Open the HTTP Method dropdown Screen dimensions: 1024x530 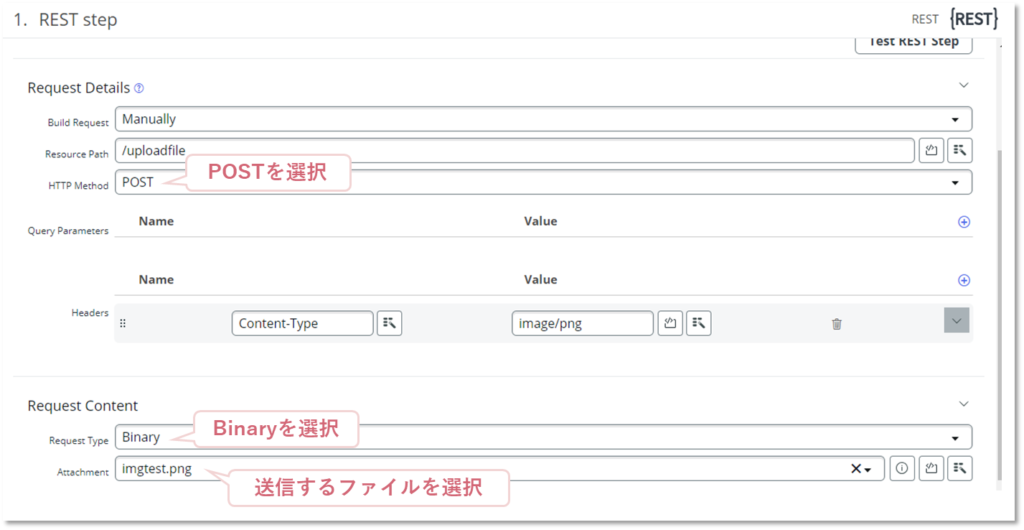point(543,182)
